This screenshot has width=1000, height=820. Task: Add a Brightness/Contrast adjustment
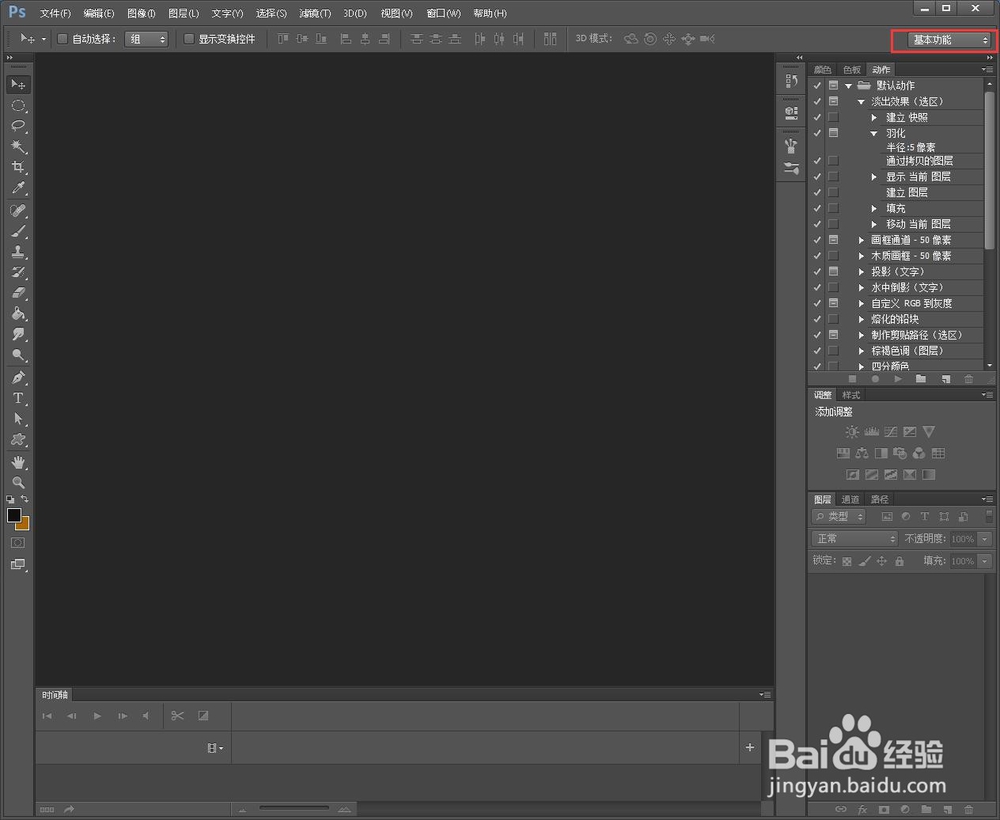(851, 432)
